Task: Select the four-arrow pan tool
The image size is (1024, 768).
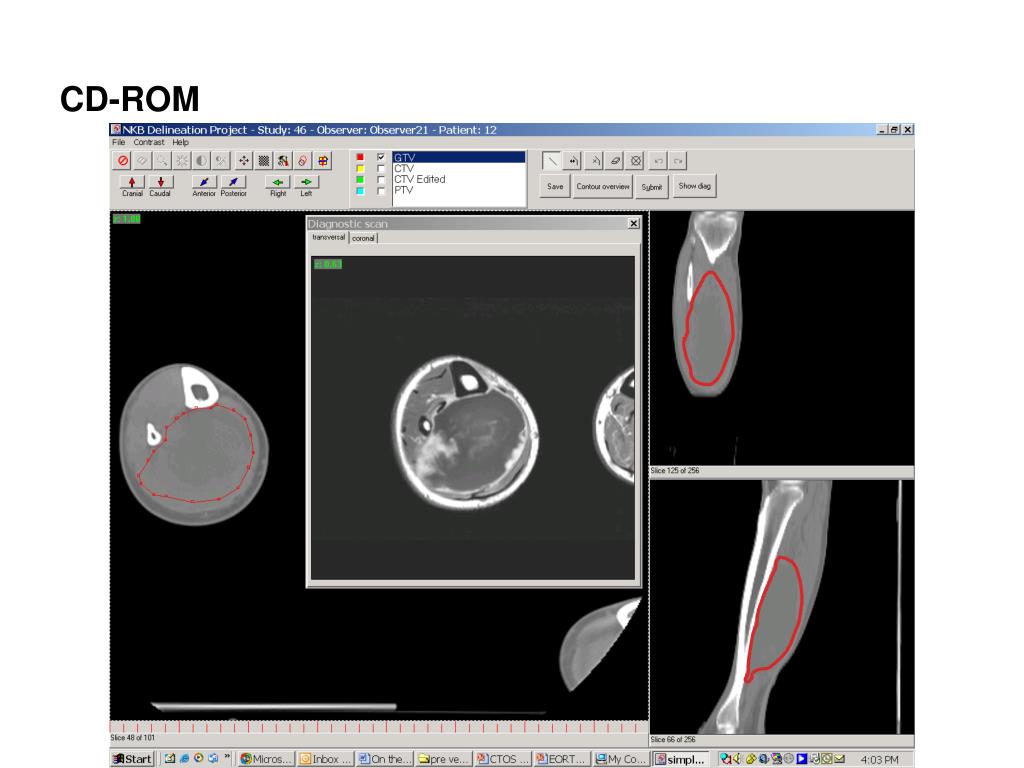Action: 244,161
